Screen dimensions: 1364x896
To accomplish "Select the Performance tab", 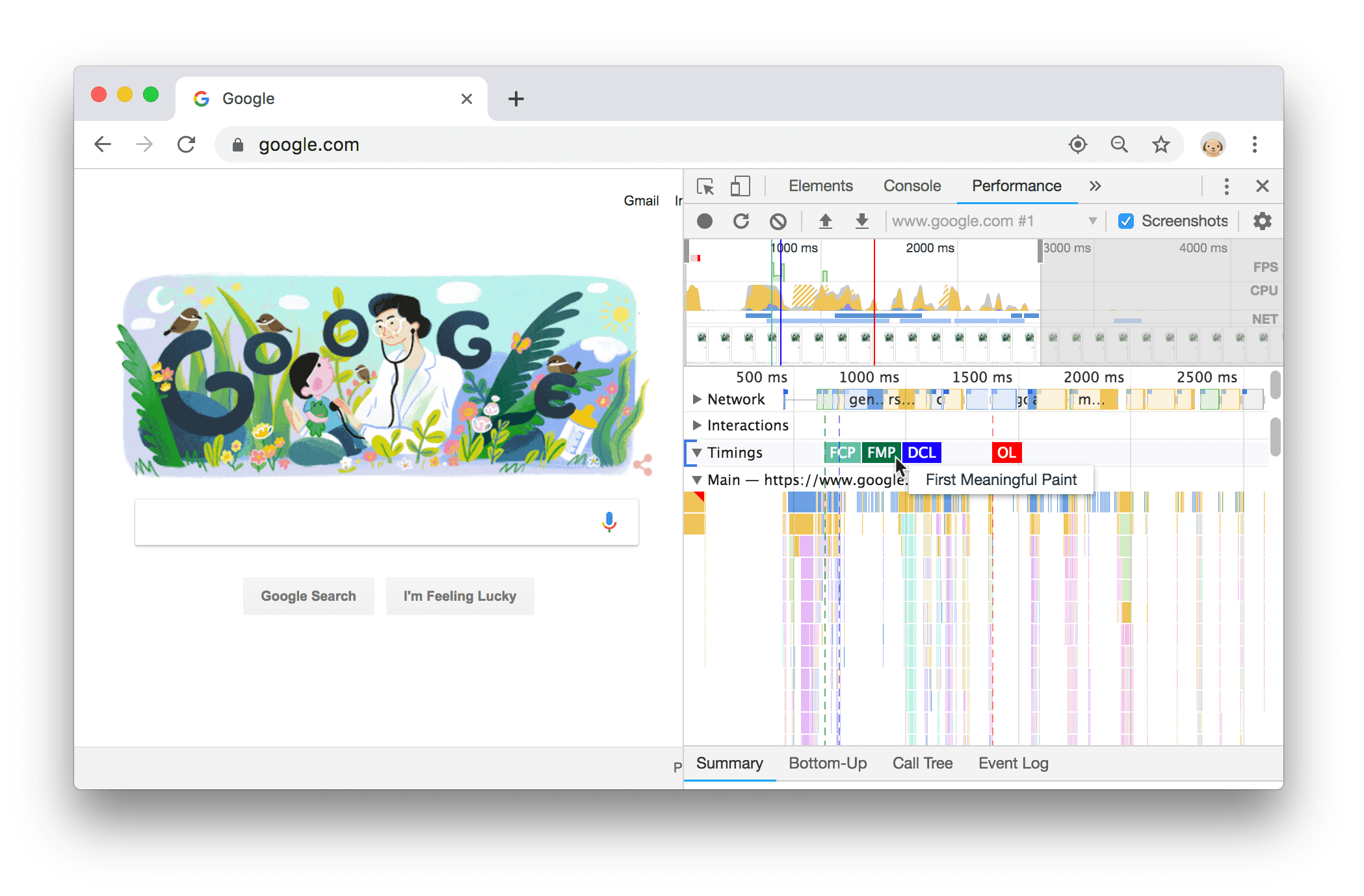I will click(x=1014, y=185).
